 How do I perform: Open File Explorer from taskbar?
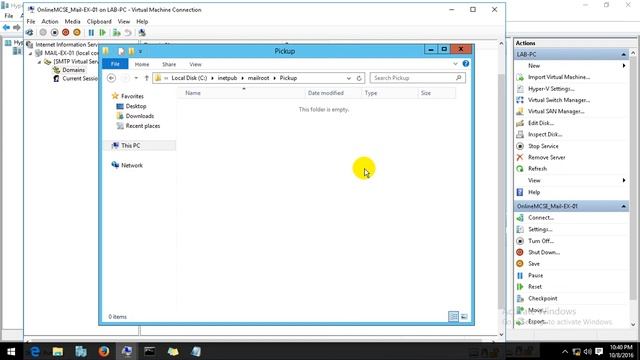[58, 351]
